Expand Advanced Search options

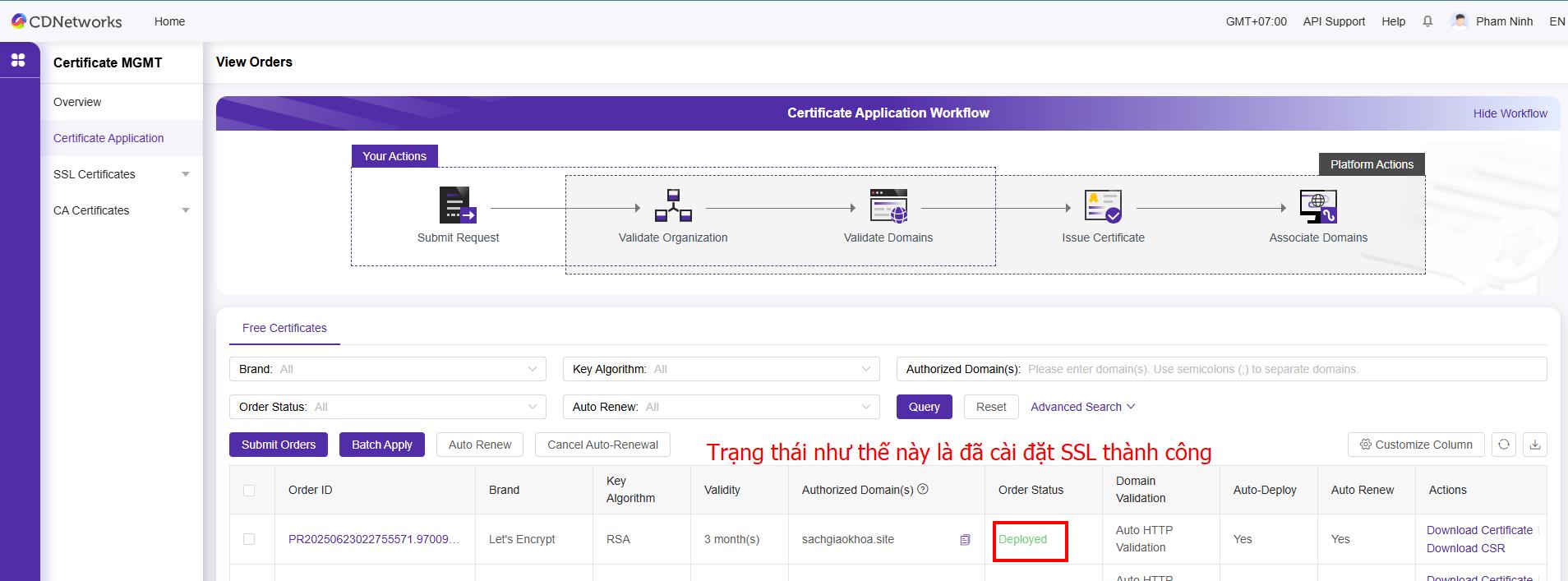pos(1082,407)
